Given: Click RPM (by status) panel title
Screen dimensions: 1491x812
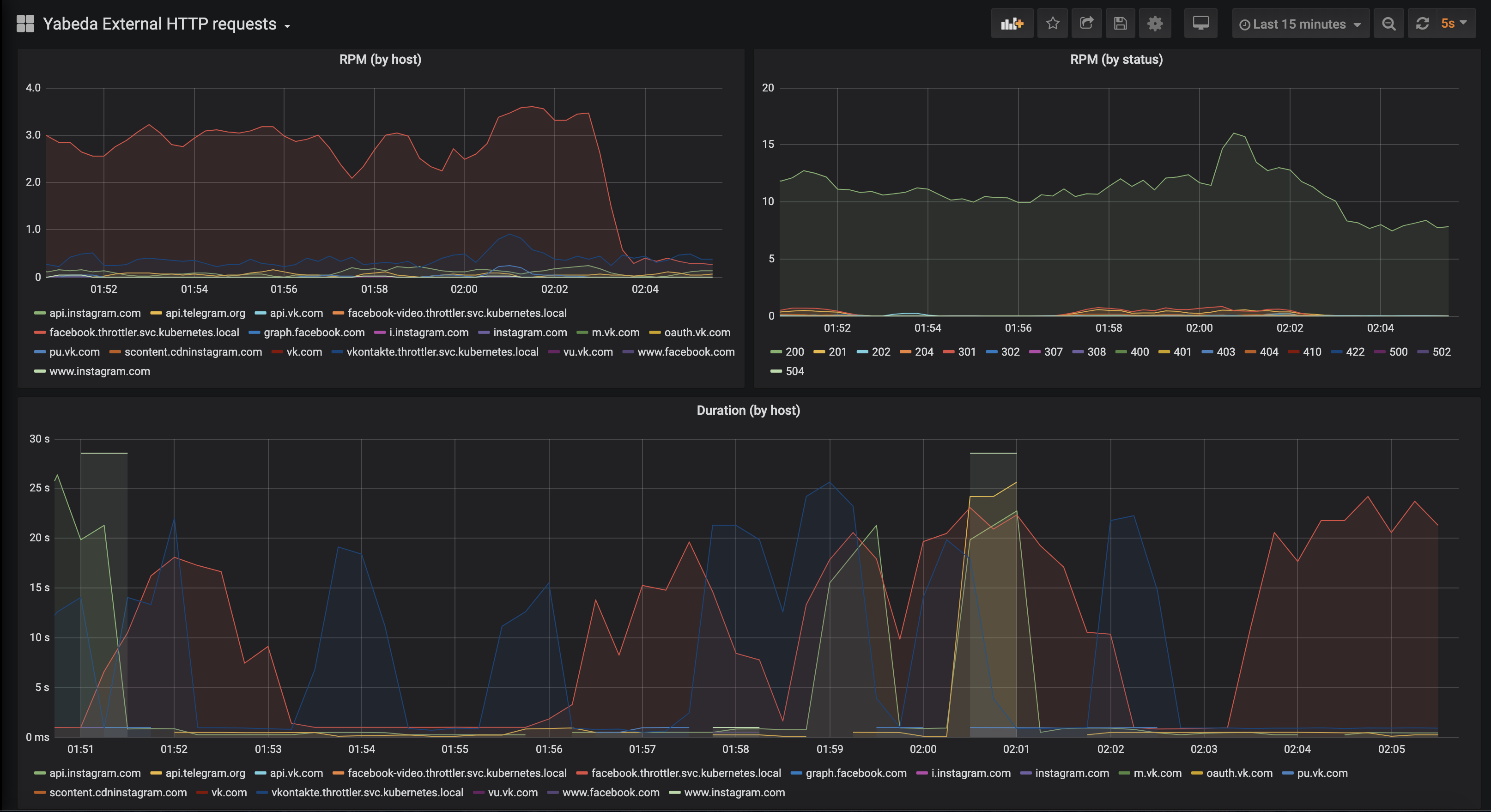Looking at the screenshot, I should pyautogui.click(x=1116, y=59).
